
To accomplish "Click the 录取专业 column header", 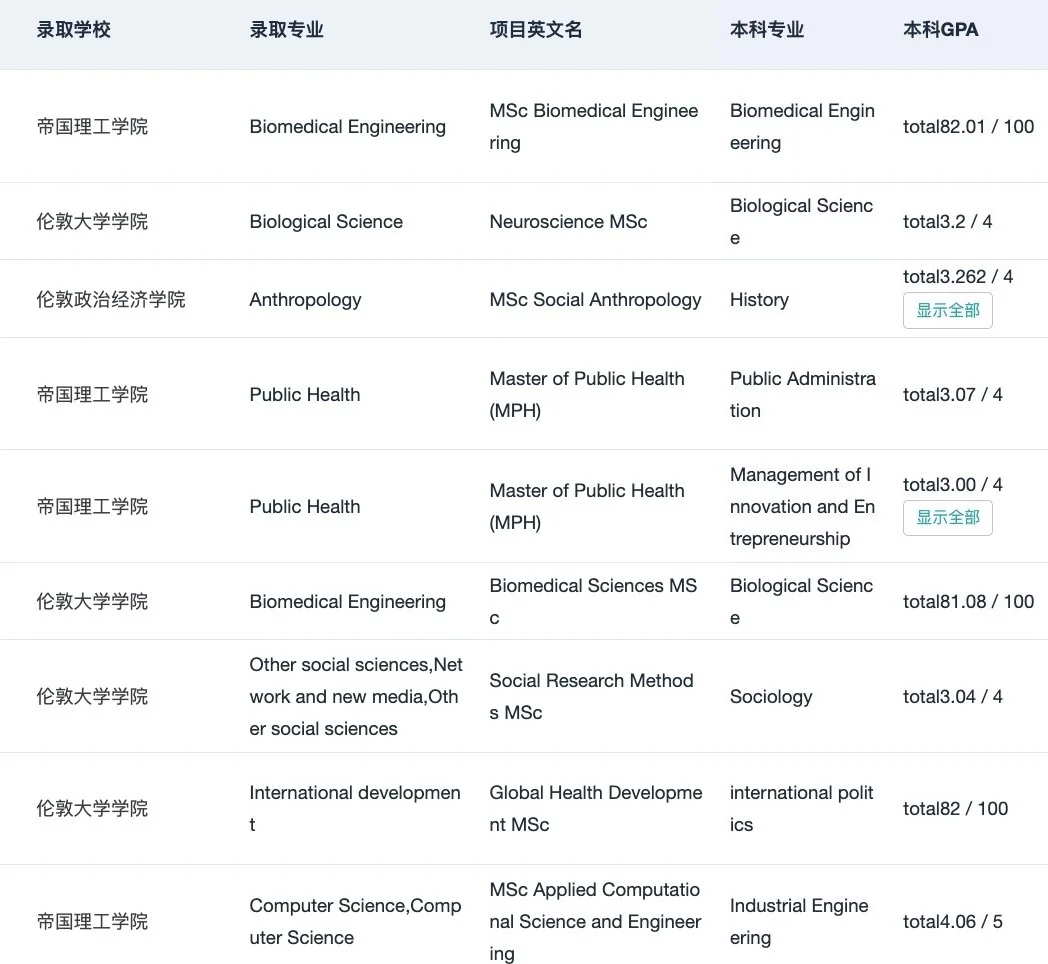I will coord(286,30).
